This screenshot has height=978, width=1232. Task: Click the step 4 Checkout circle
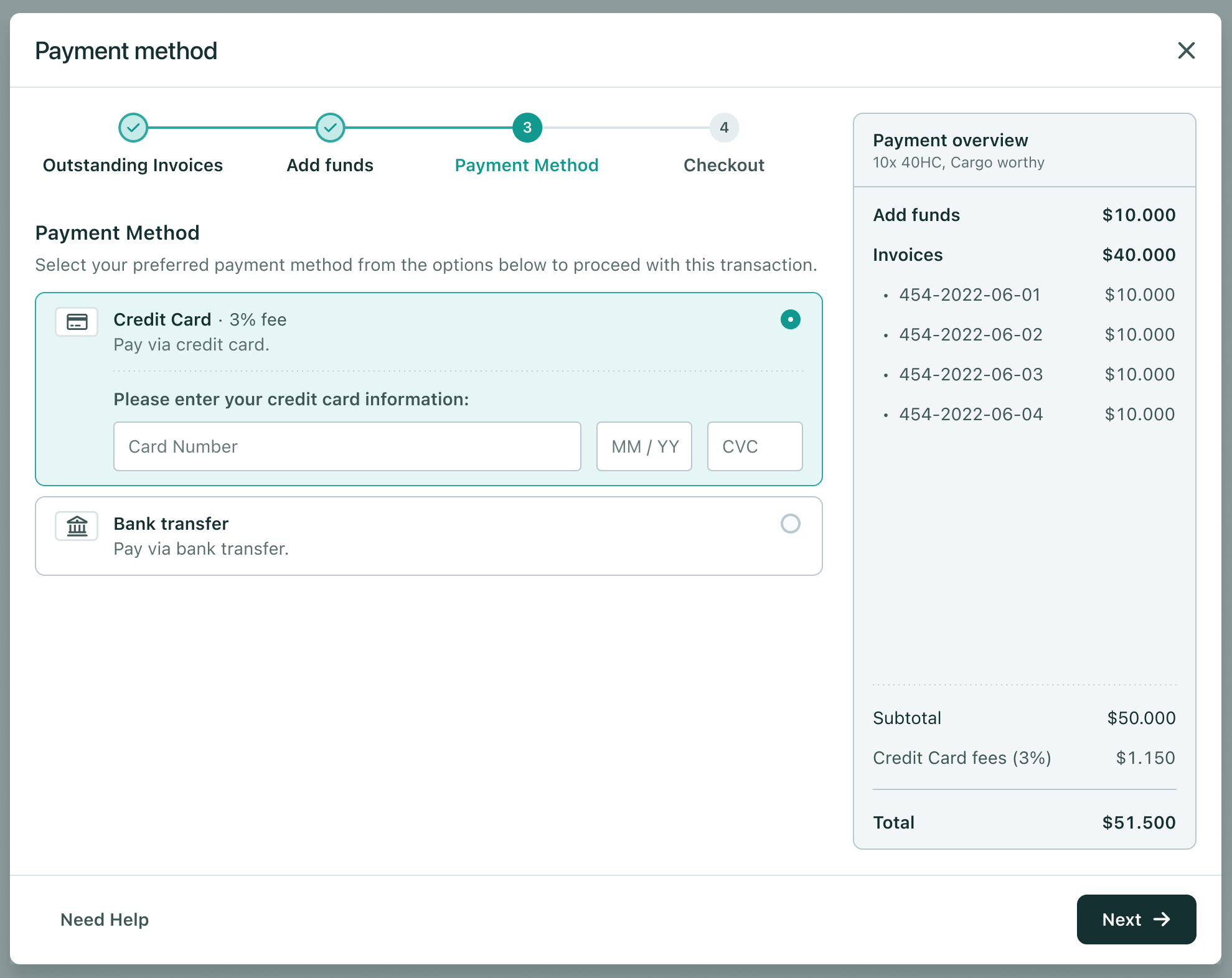[724, 128]
